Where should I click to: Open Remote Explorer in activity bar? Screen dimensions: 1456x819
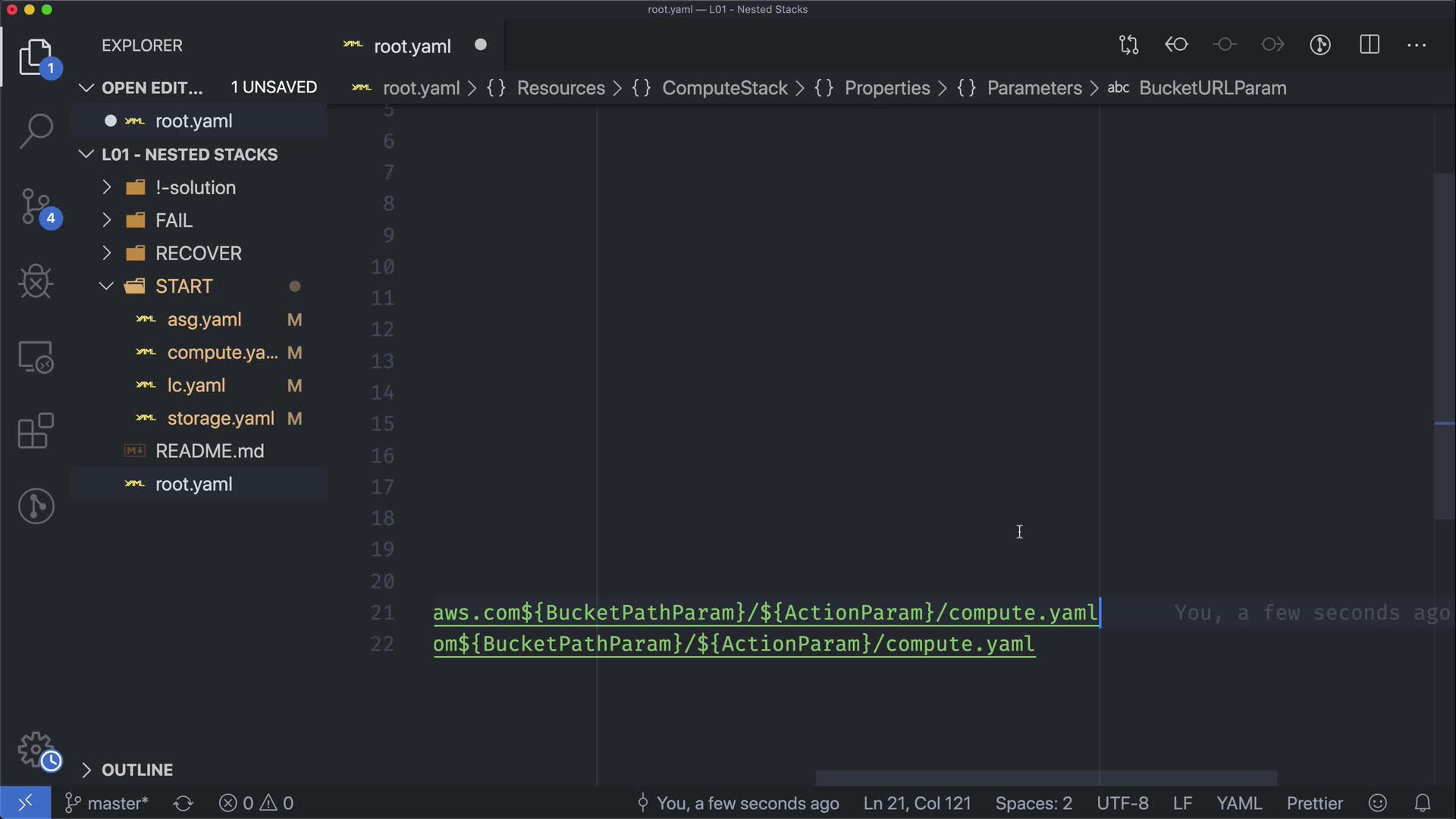[x=36, y=356]
